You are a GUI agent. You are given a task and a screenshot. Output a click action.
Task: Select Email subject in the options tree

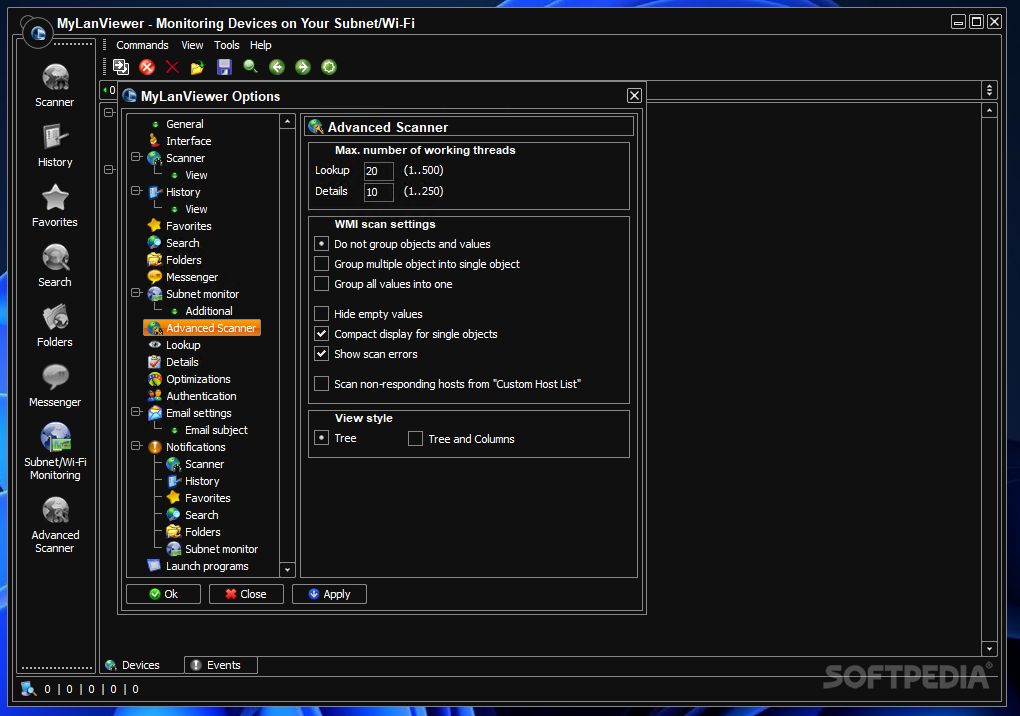coord(215,430)
